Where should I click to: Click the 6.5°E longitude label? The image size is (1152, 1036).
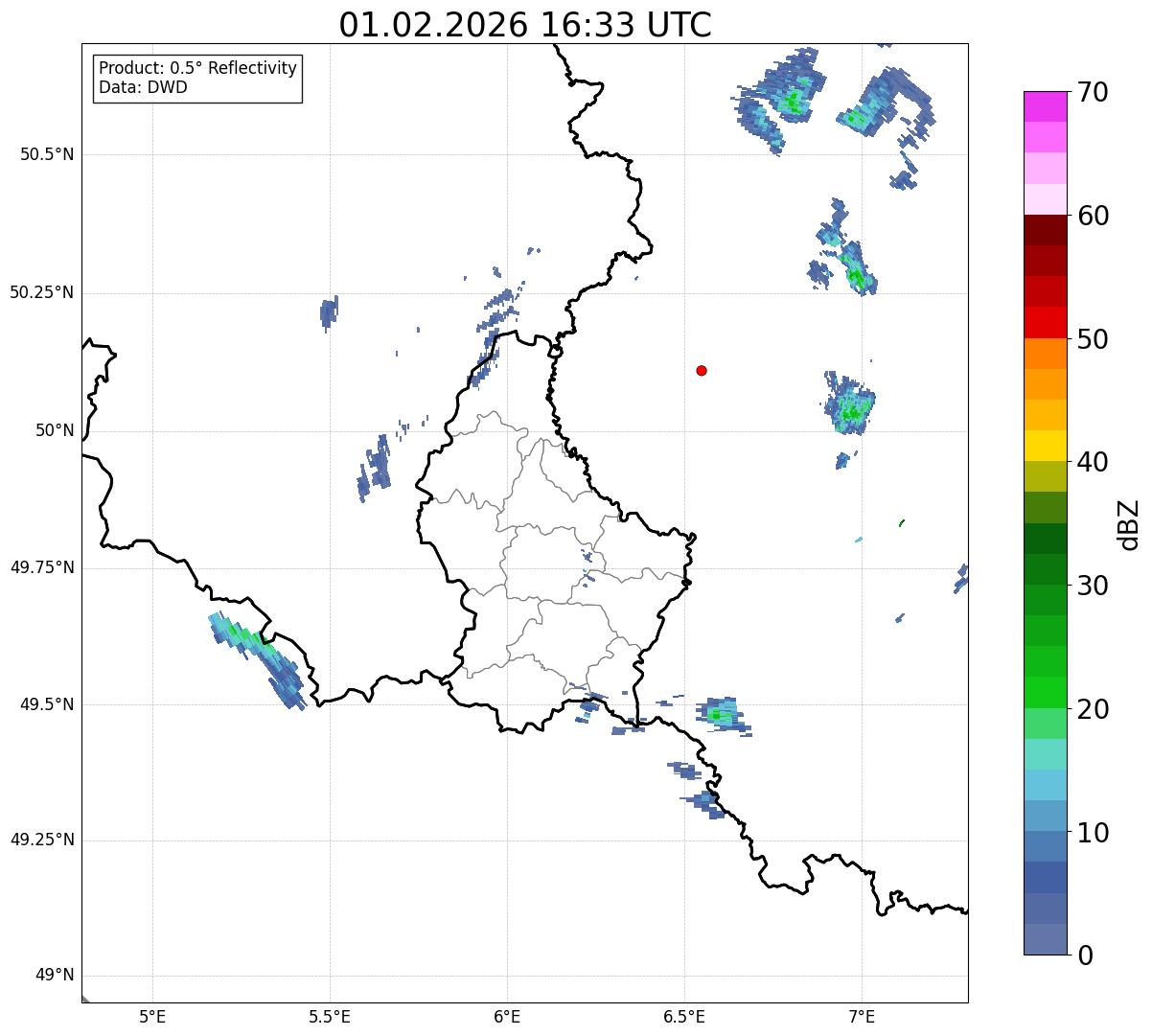click(x=684, y=1018)
